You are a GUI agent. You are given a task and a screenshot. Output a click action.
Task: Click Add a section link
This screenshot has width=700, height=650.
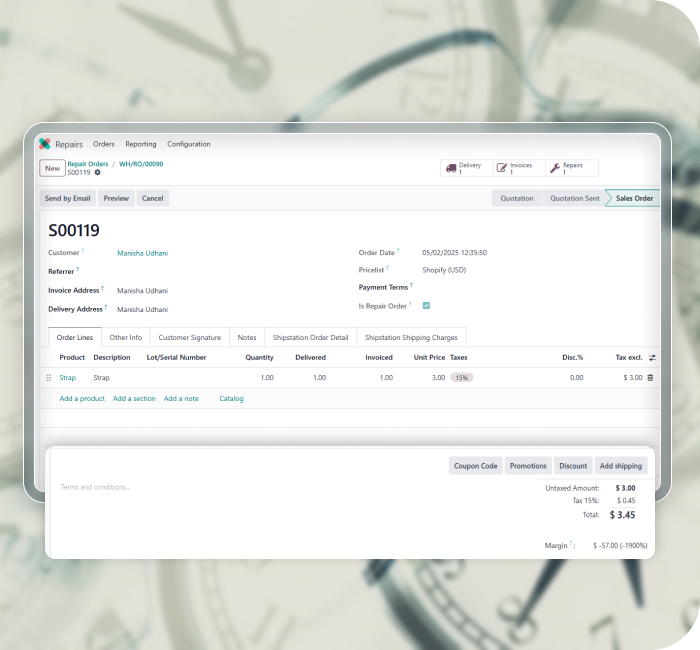point(134,399)
